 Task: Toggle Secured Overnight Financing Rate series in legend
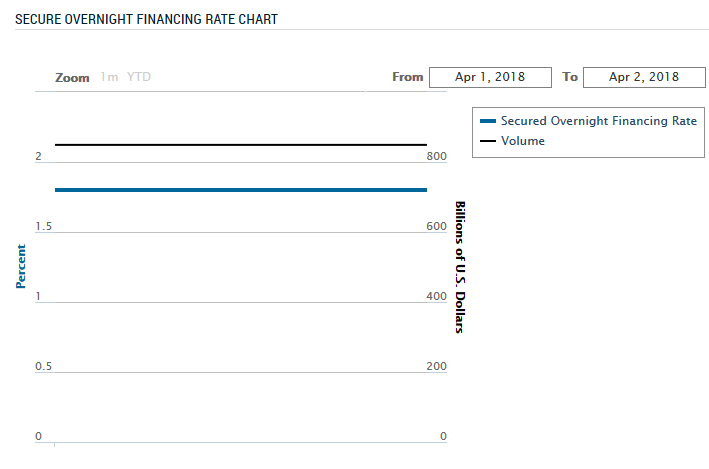(x=598, y=121)
